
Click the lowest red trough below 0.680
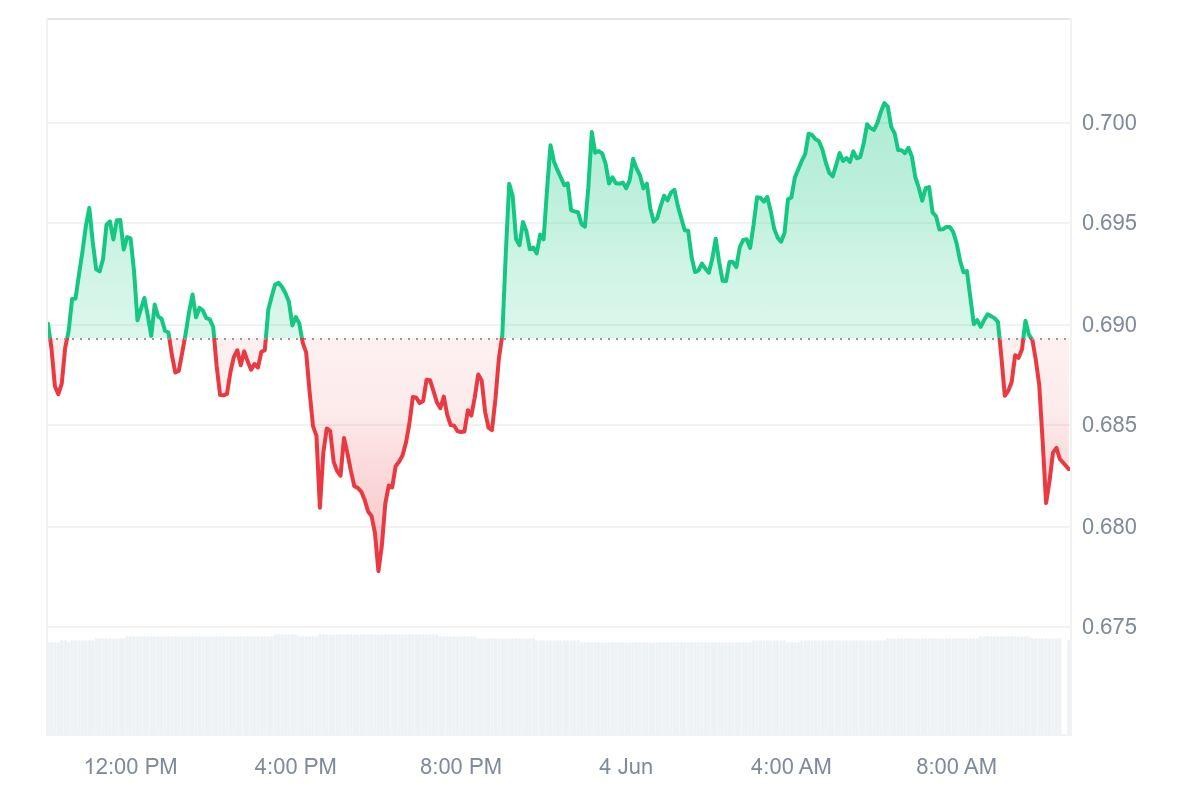[x=378, y=570]
